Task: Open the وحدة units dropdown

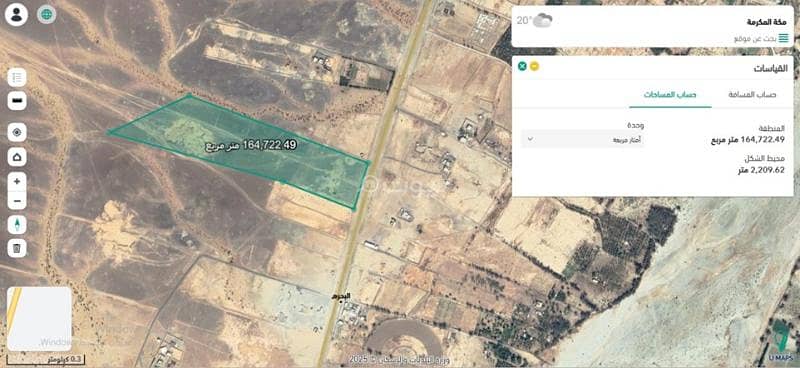Action: [582, 139]
